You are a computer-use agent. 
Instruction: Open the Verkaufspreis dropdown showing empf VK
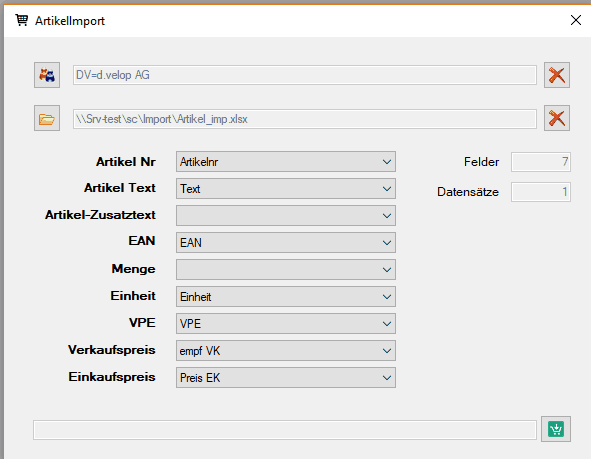286,350
